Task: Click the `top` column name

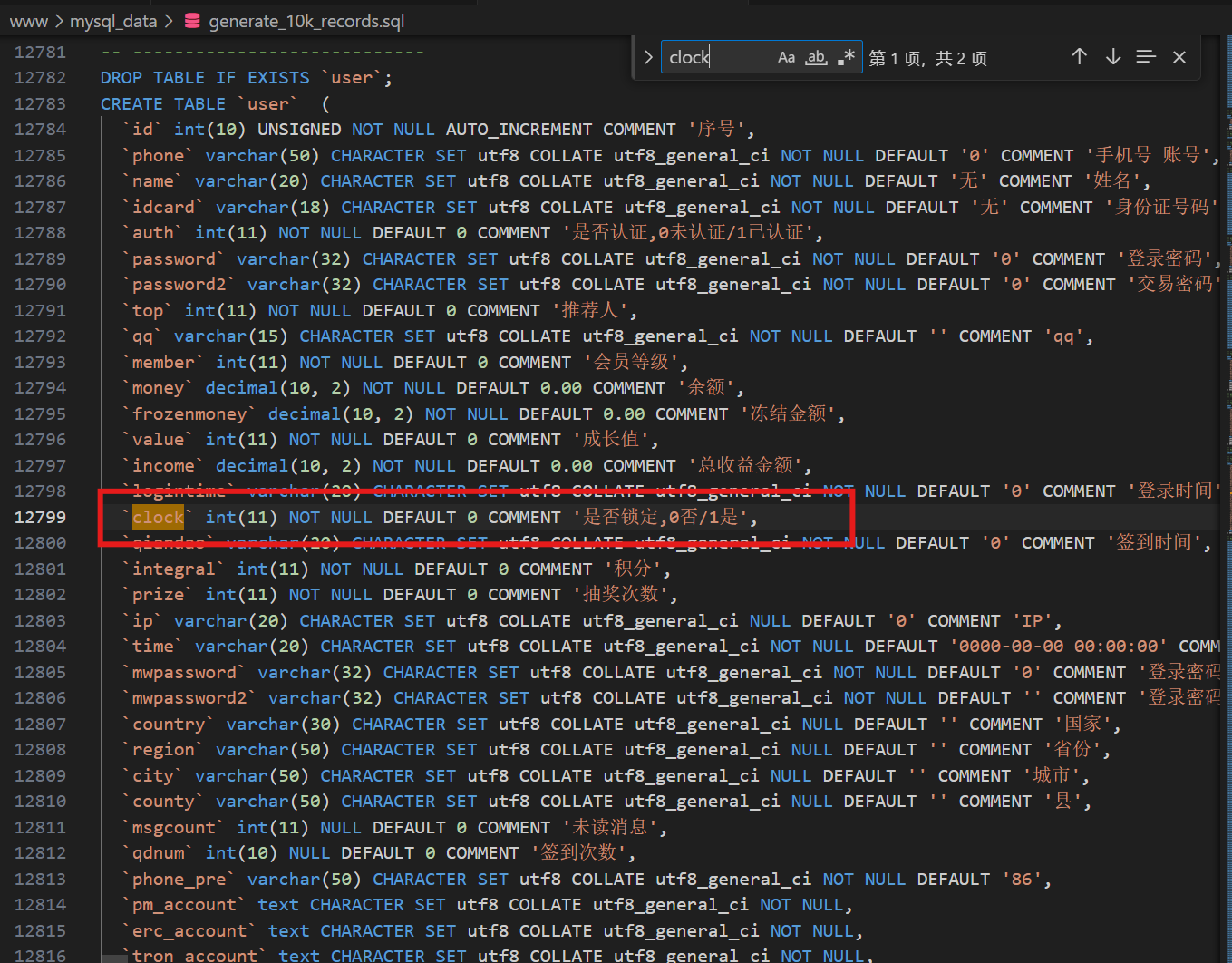Action: tap(149, 310)
